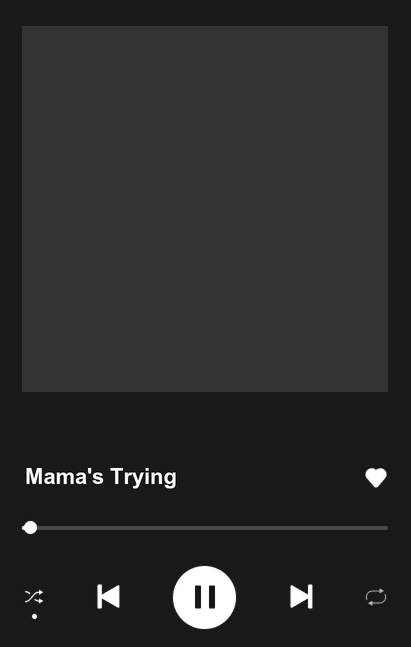Remove Mama's Trying from liked songs

click(376, 478)
